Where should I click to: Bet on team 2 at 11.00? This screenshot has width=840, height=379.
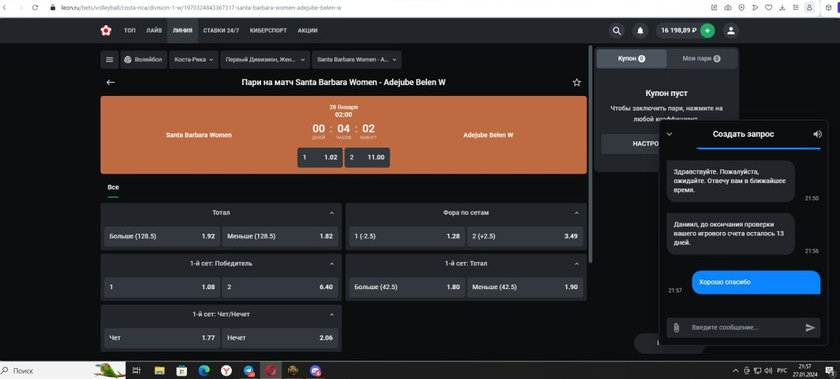pos(367,158)
